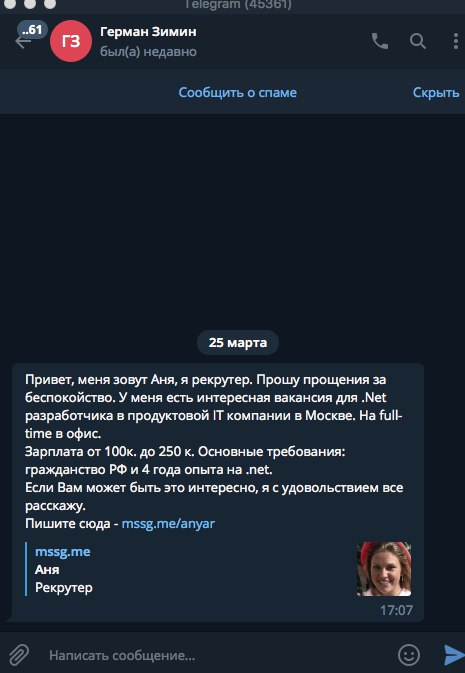Go back using the arrow icon

pyautogui.click(x=22, y=42)
